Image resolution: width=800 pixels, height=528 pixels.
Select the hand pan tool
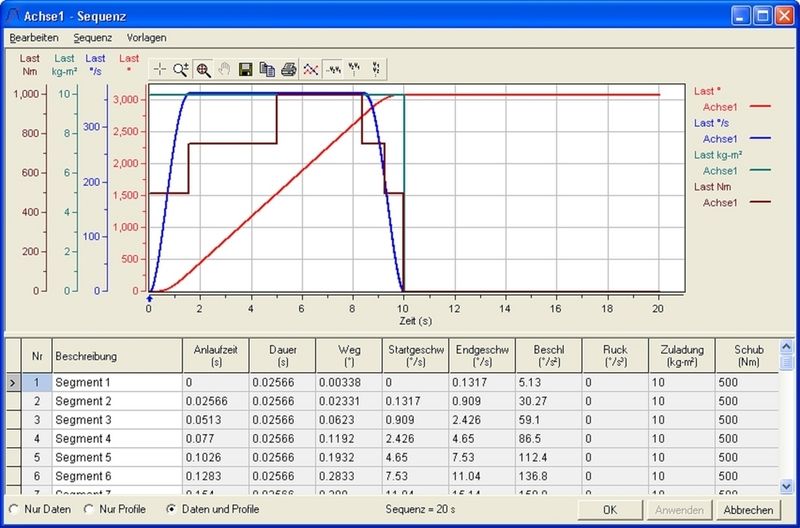tap(224, 69)
